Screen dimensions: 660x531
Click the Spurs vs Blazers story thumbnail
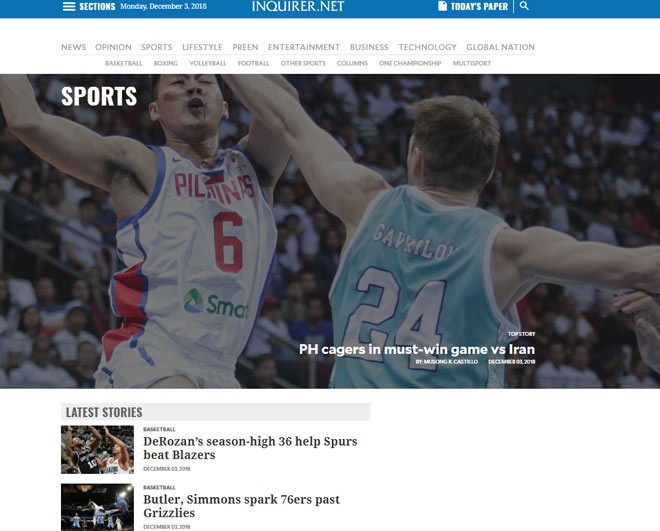98,450
